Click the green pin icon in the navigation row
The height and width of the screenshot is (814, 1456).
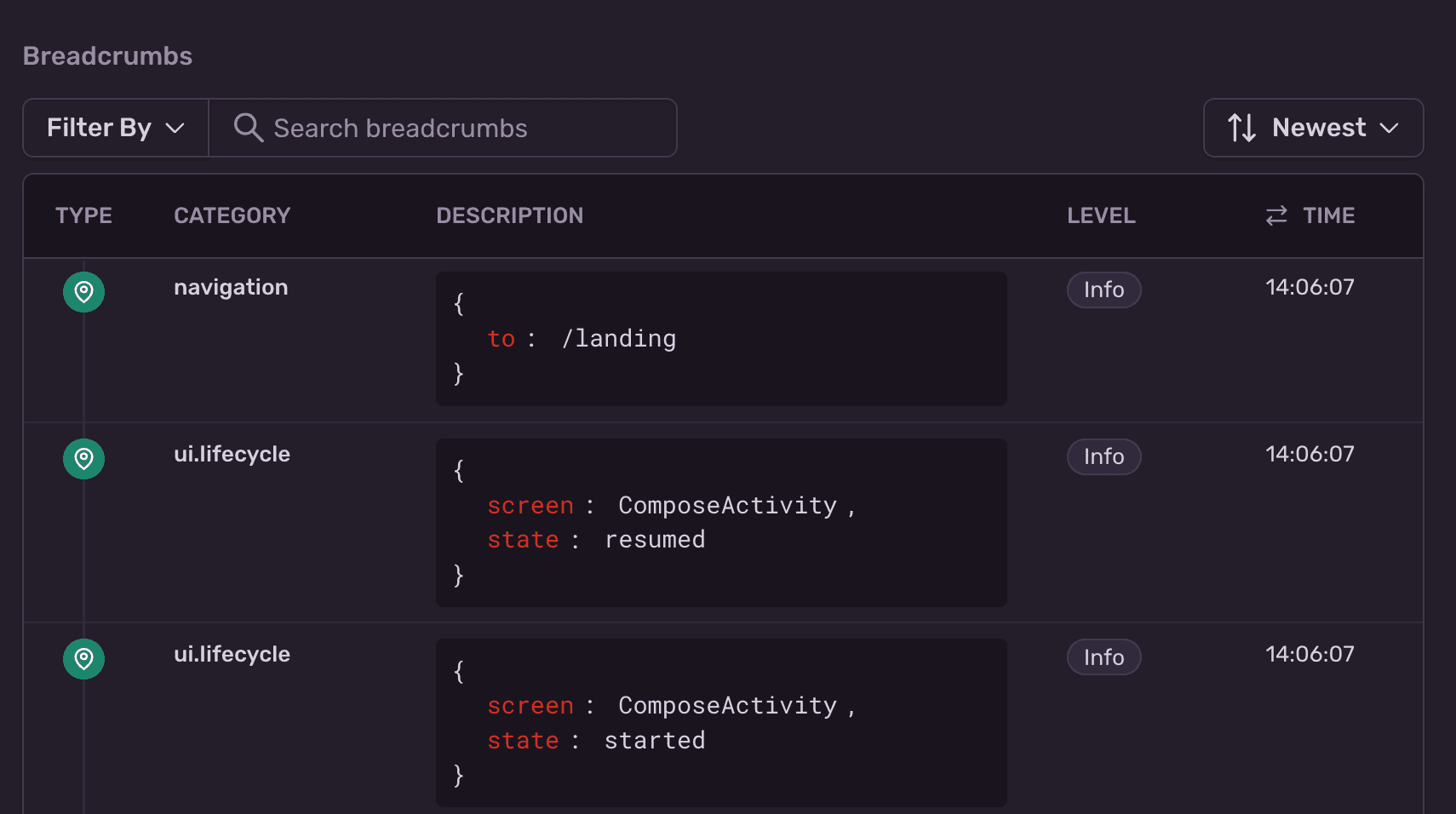(x=83, y=291)
